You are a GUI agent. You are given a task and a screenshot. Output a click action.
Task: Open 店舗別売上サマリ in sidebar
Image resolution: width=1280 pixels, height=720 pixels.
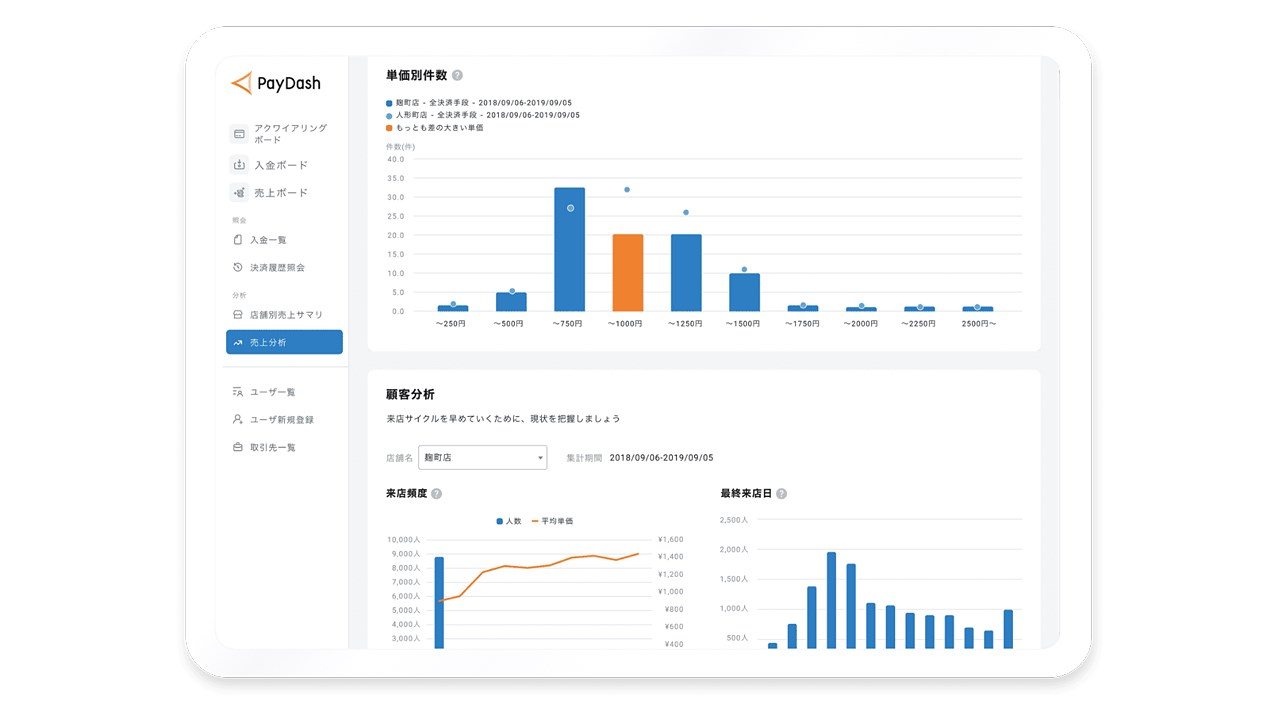tap(284, 314)
